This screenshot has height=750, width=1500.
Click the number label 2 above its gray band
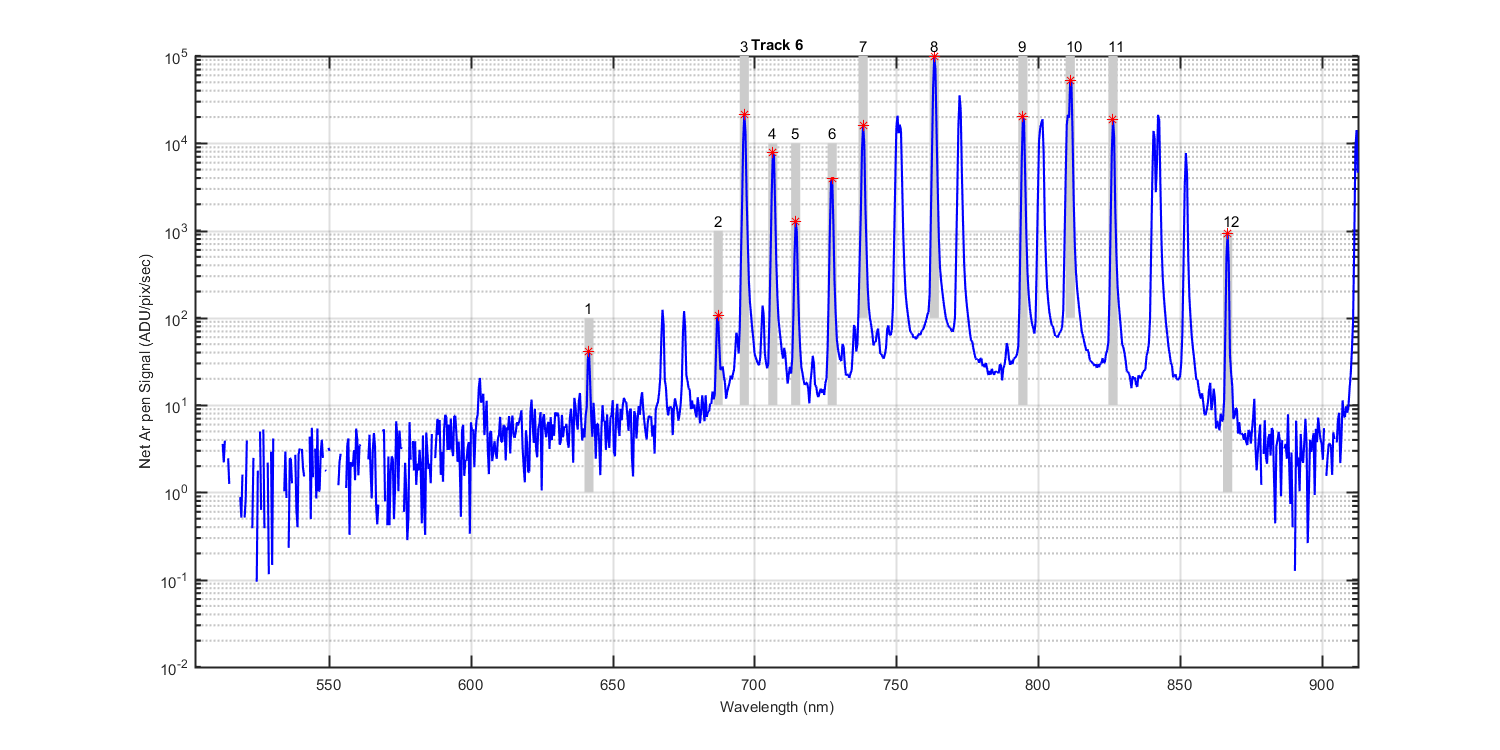[x=718, y=221]
